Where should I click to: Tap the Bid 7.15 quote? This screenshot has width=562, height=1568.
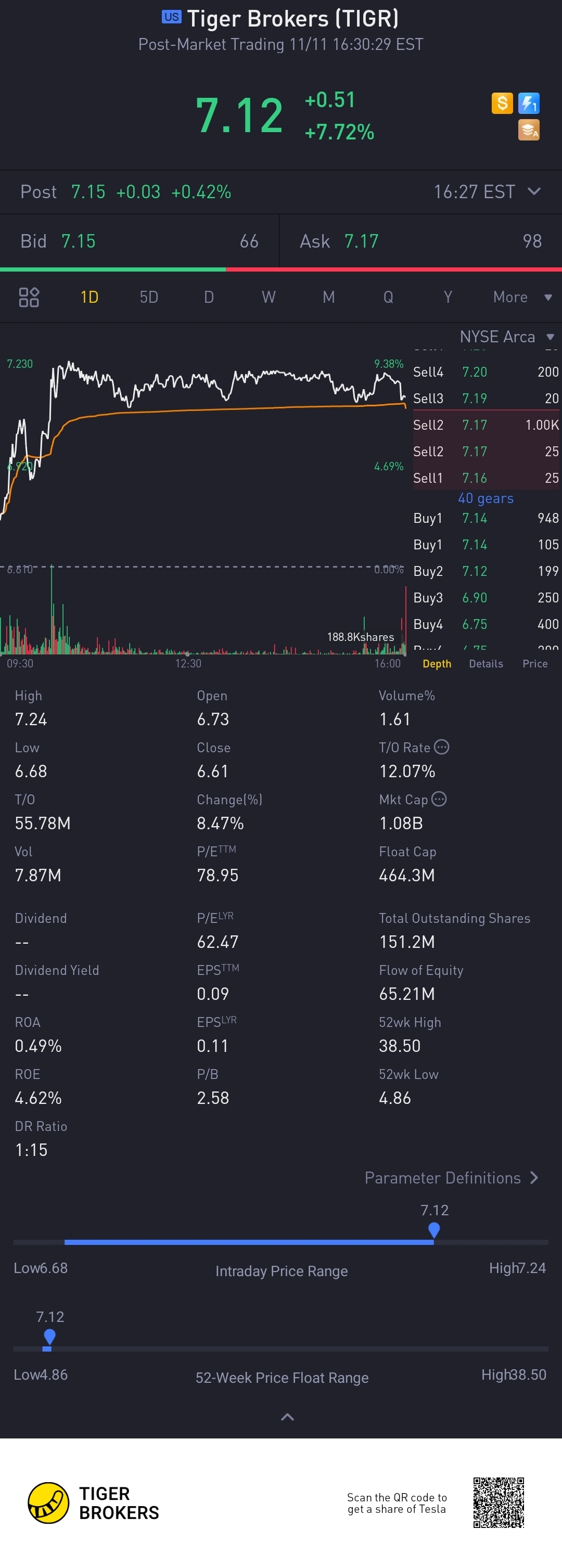[x=139, y=241]
